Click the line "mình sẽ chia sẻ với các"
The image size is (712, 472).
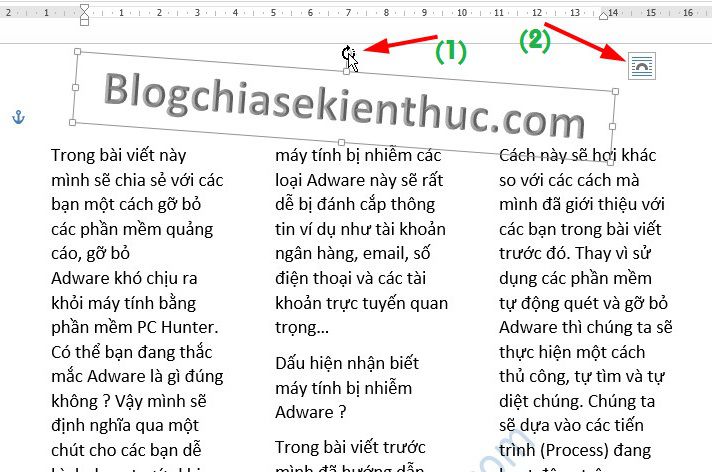pos(137,180)
